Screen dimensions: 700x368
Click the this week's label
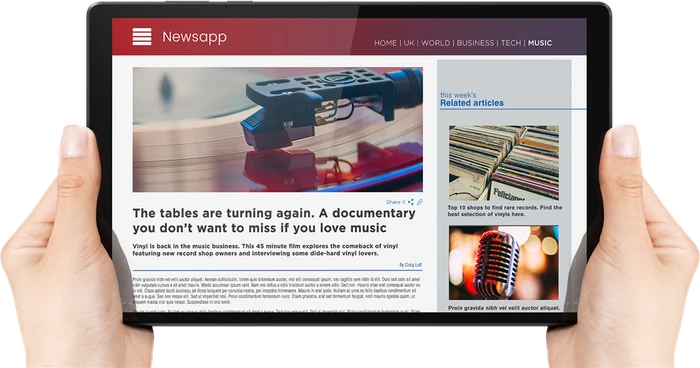coord(458,95)
